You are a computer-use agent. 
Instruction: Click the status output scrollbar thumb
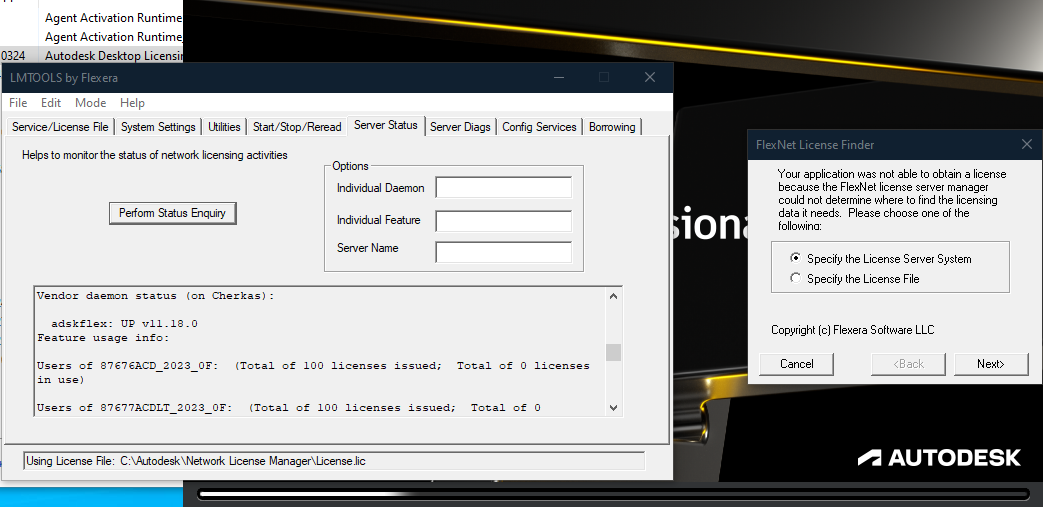tap(613, 352)
